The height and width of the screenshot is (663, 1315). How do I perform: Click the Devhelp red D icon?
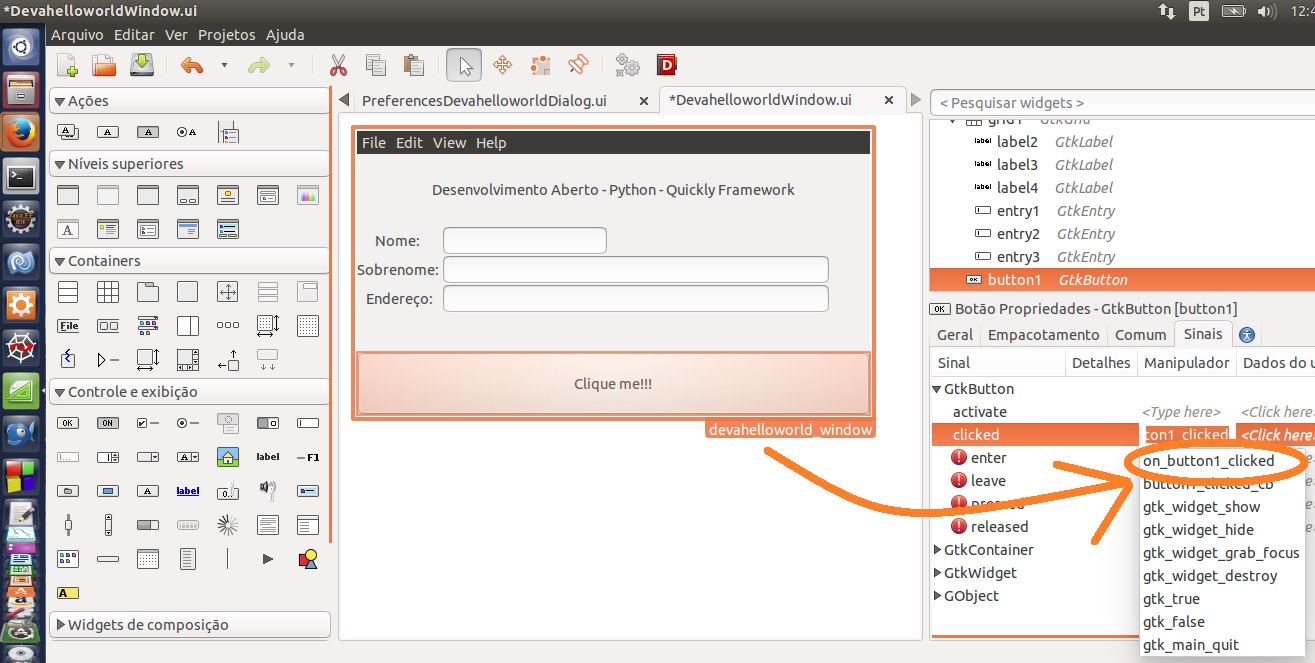(x=667, y=66)
